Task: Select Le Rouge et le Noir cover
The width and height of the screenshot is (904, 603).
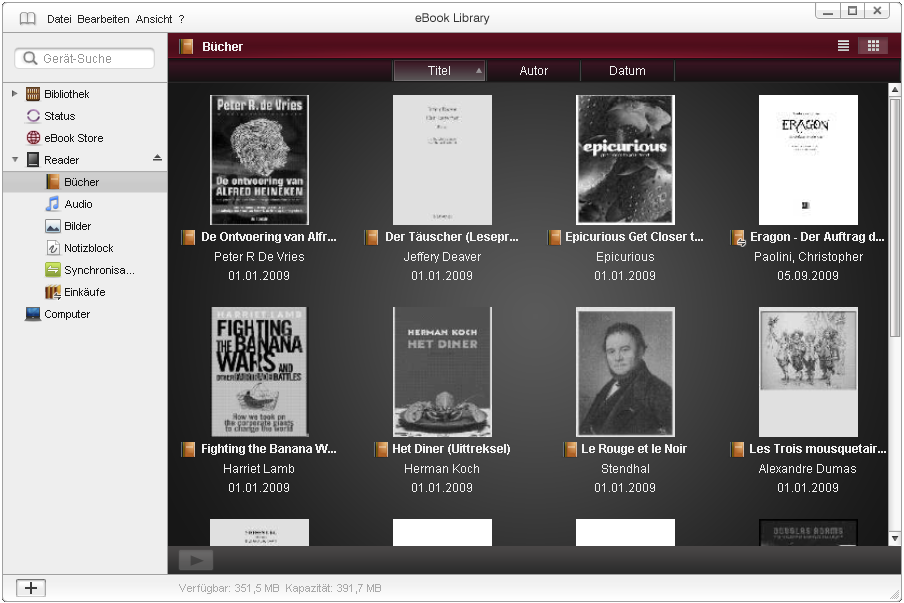Action: (x=625, y=372)
